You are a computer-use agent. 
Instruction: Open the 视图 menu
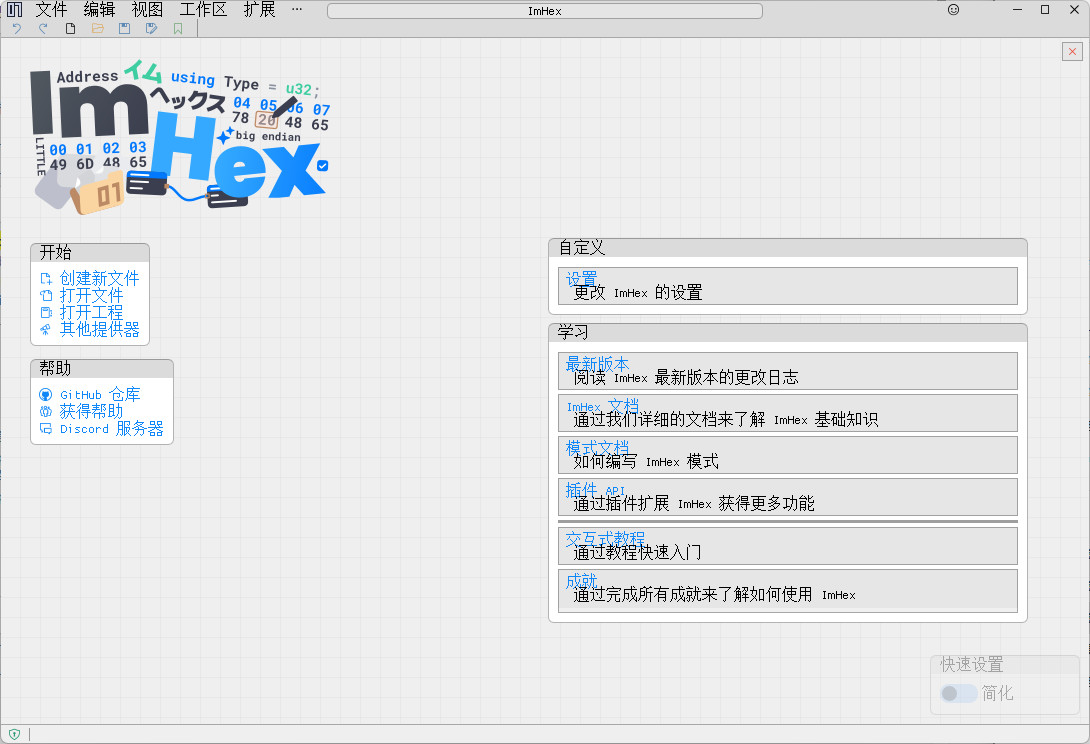[x=147, y=10]
